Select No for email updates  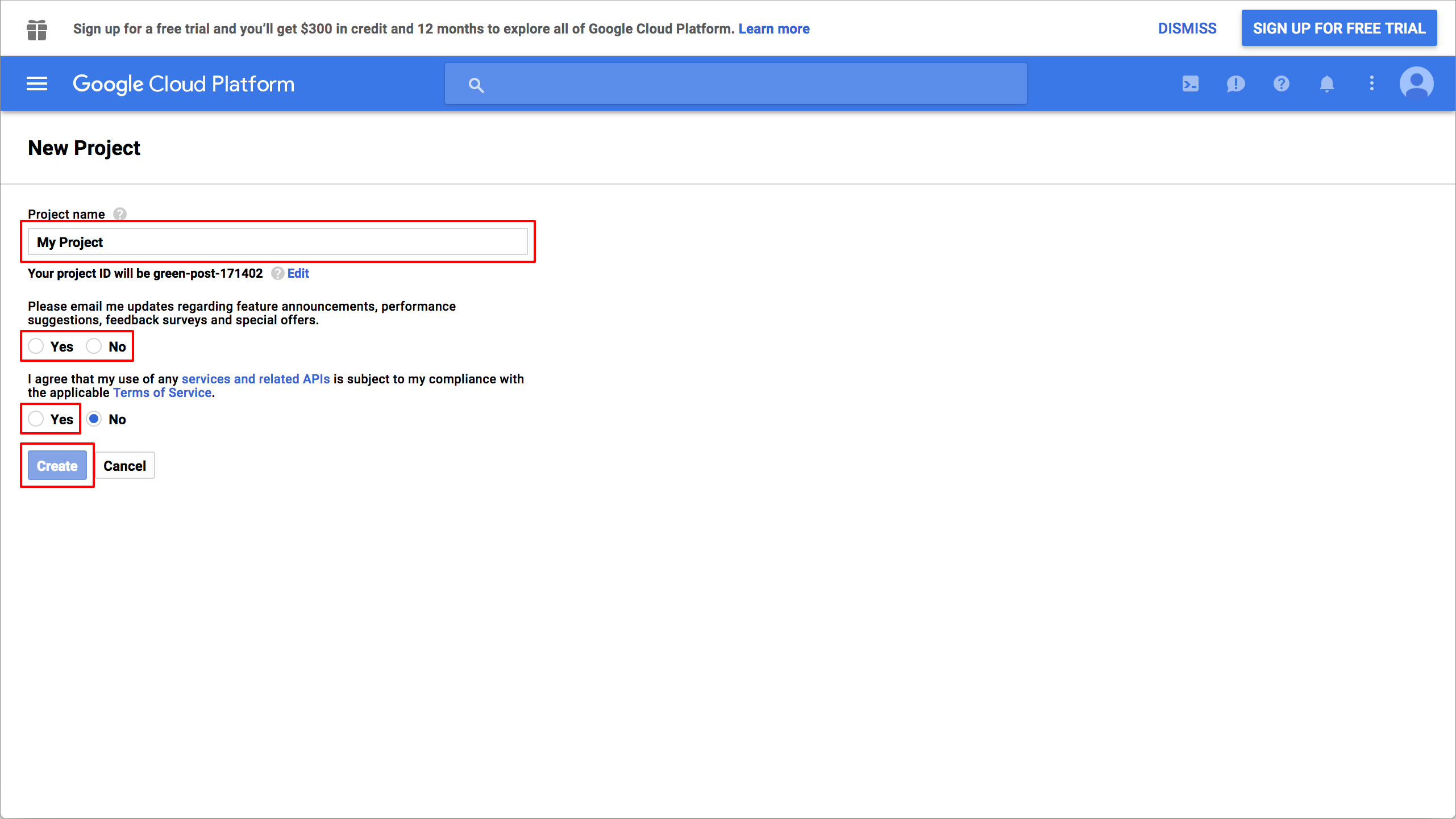94,346
